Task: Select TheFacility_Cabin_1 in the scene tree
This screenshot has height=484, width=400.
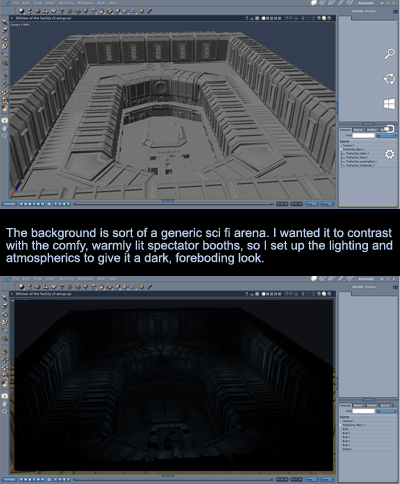Action: click(x=357, y=153)
